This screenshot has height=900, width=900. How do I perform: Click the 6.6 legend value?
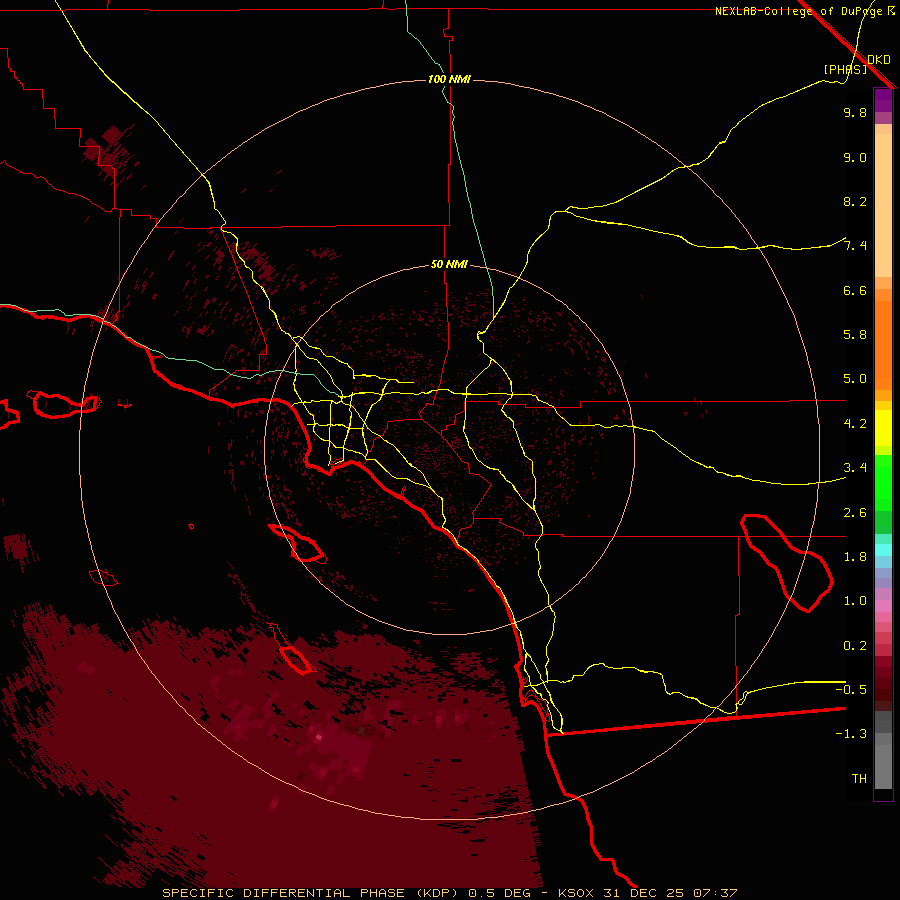[855, 290]
